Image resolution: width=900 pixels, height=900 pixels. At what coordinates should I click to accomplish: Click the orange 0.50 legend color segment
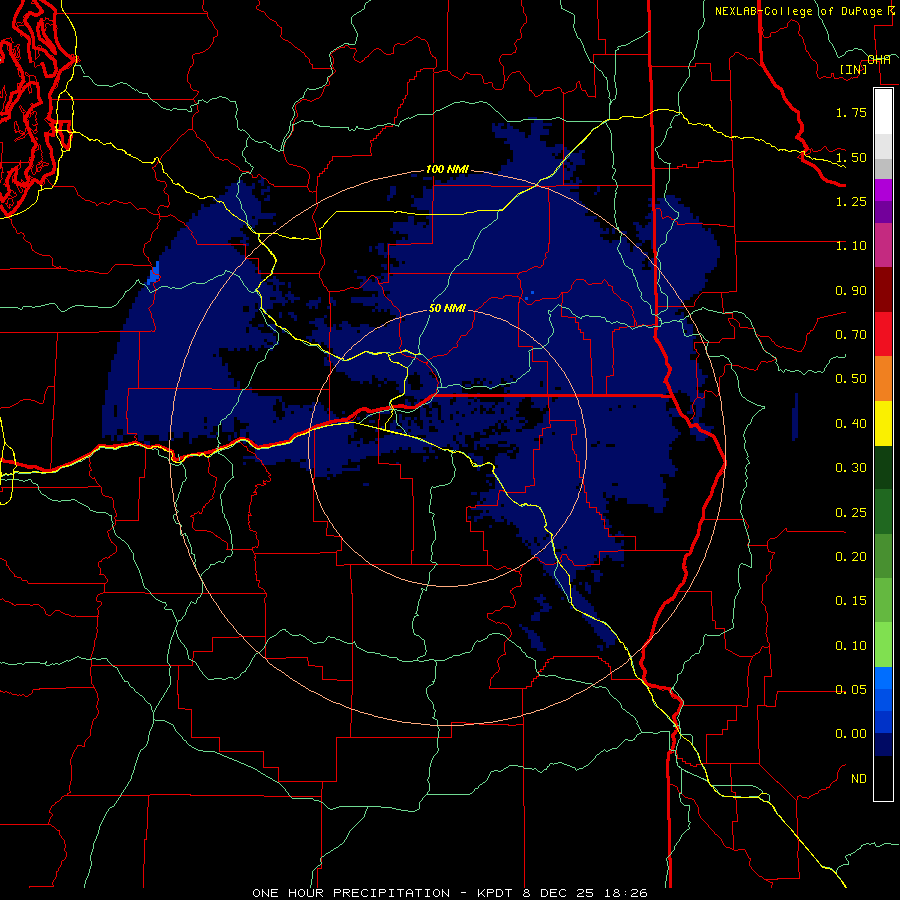click(x=883, y=378)
